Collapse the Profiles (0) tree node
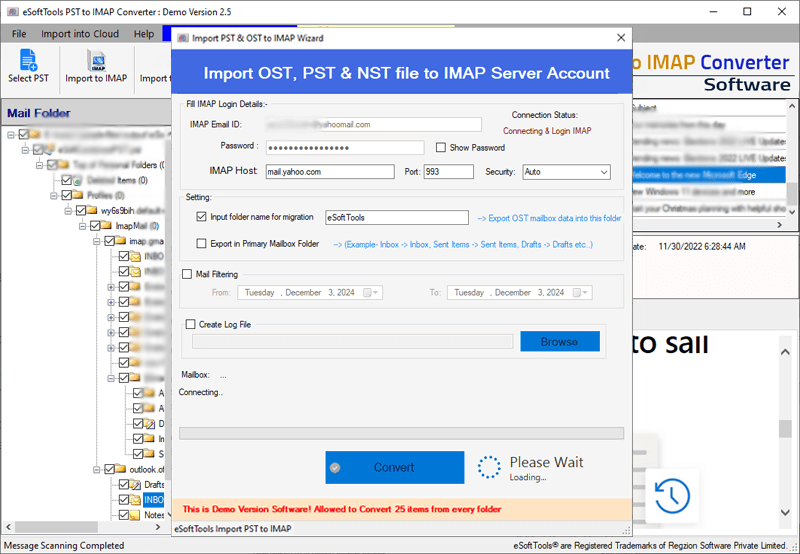 pos(54,195)
